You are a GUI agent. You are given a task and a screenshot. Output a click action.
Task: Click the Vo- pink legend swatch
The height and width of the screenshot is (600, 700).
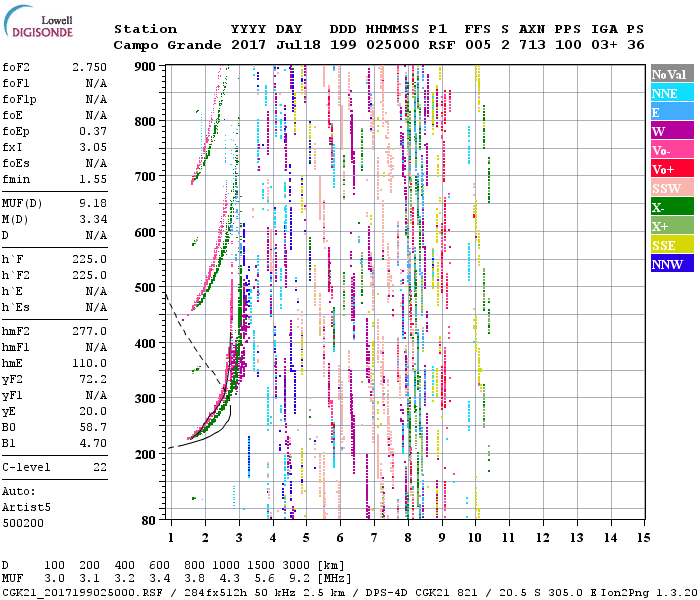point(672,150)
